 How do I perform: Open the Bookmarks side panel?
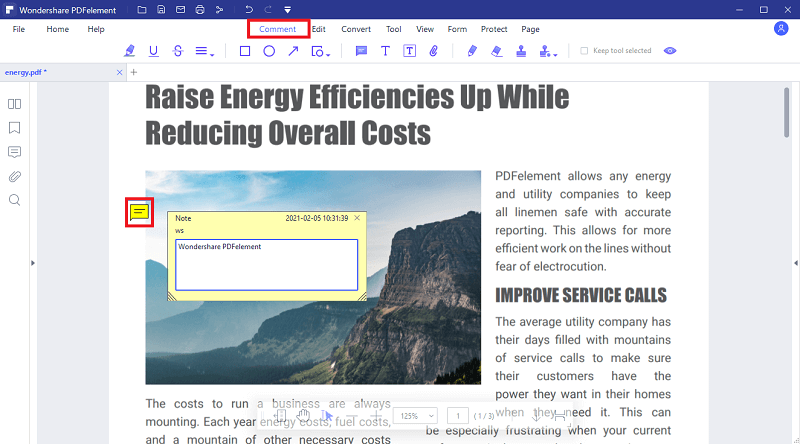(x=15, y=128)
